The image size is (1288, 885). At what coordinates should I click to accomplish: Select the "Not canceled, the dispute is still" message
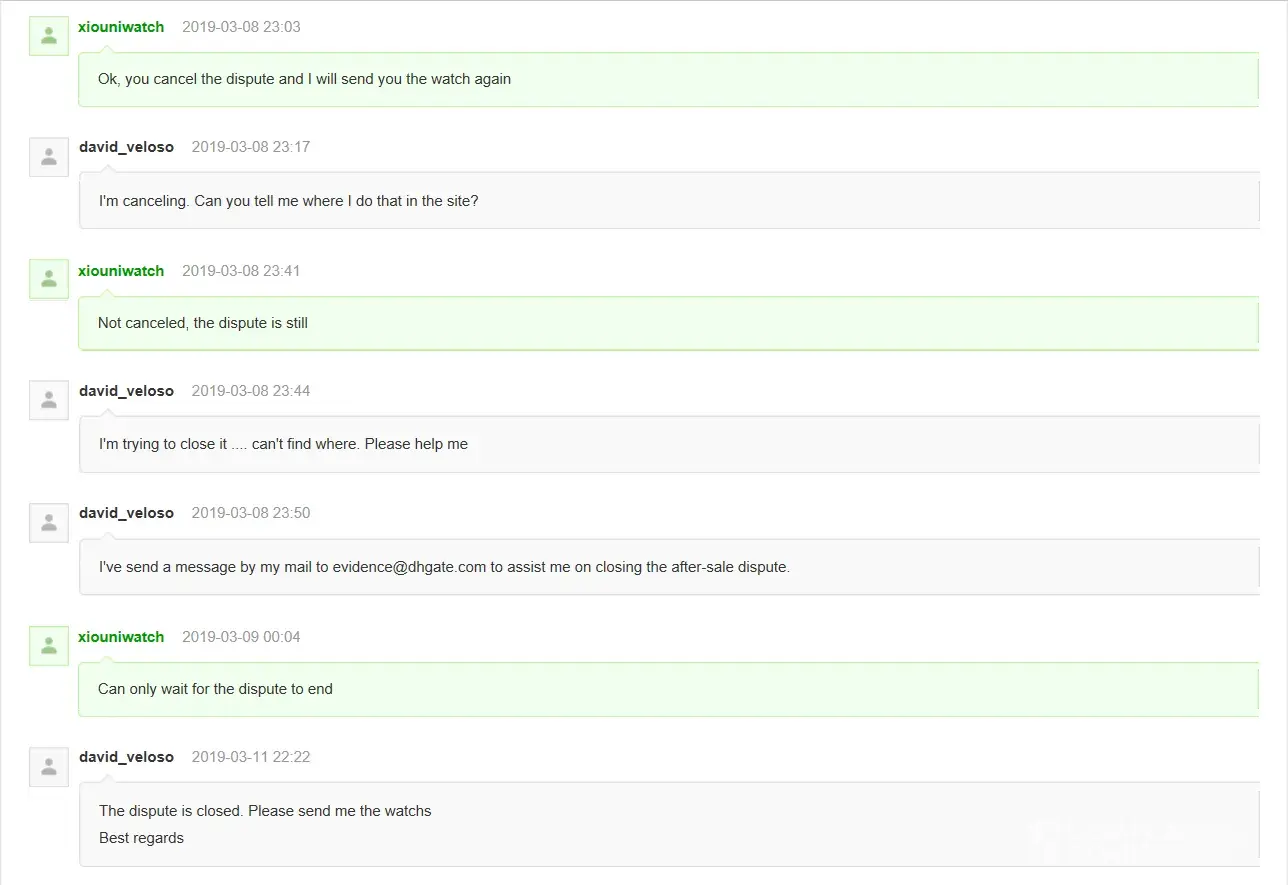click(x=203, y=323)
